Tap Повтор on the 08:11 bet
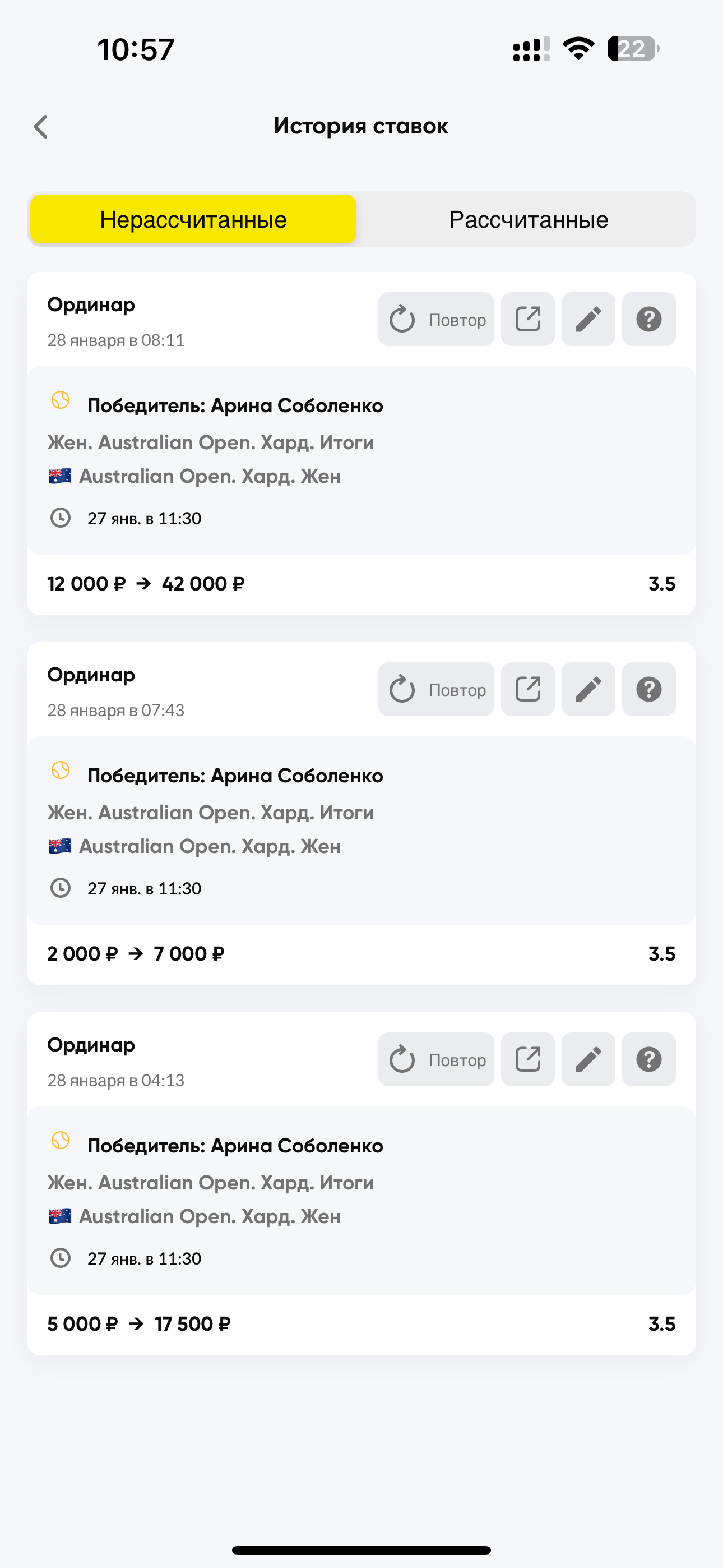This screenshot has width=723, height=1568. click(435, 320)
